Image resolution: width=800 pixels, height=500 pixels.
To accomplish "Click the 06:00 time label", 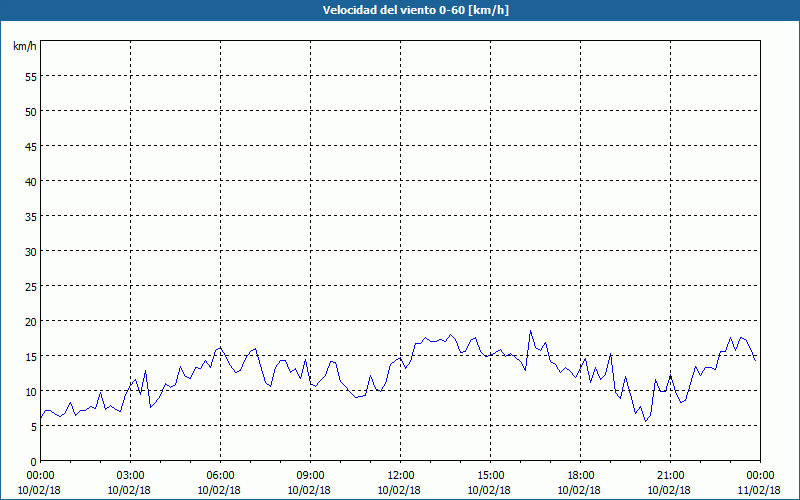I will click(x=220, y=476).
